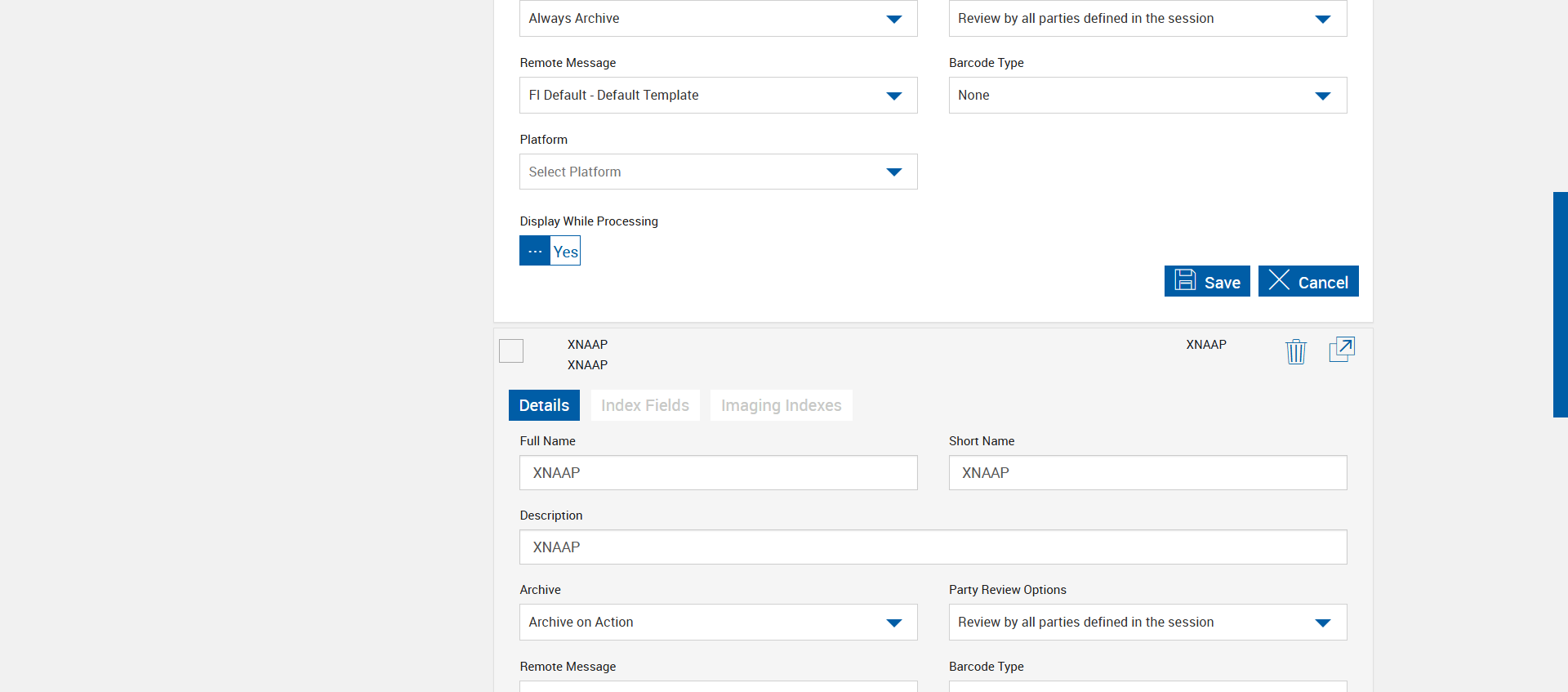The image size is (1568, 692).
Task: Open the Always Archive dropdown
Action: (x=718, y=19)
